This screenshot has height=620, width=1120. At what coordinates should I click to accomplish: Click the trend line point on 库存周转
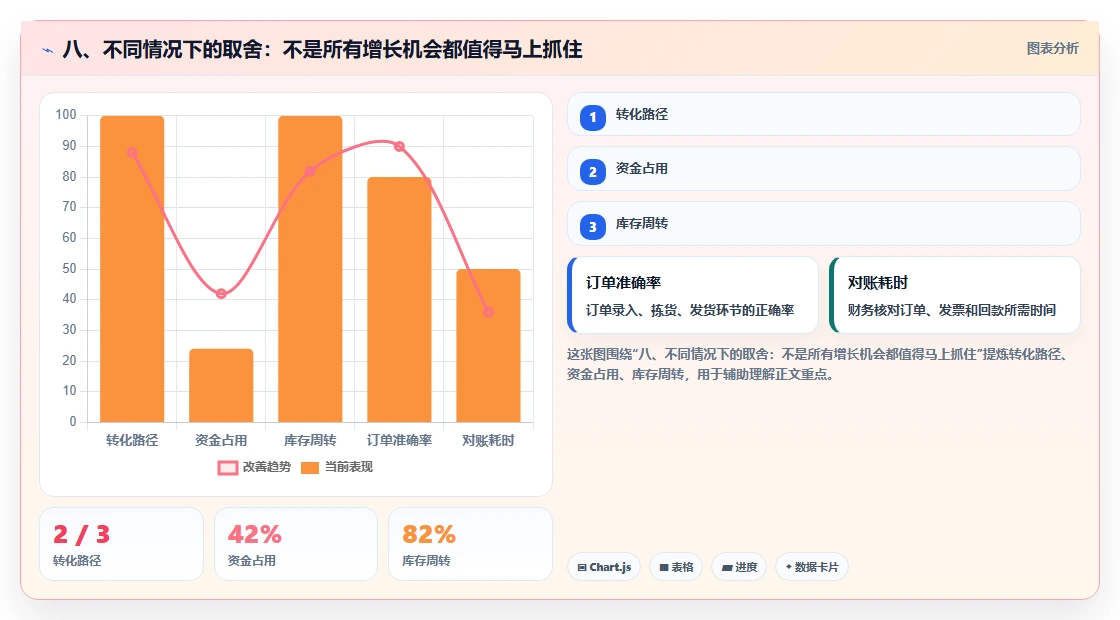point(310,171)
